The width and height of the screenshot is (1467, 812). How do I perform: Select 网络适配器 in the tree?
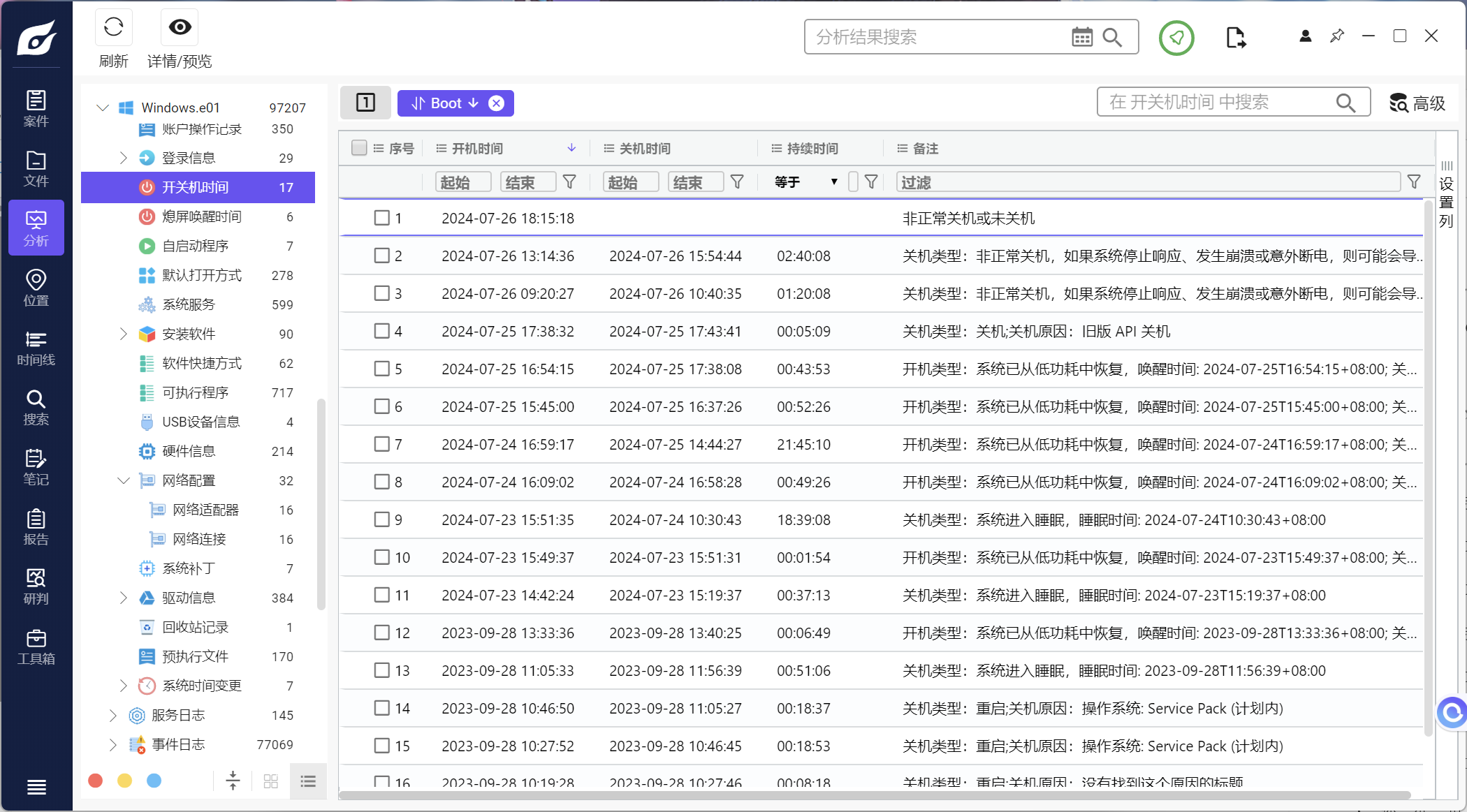click(x=198, y=510)
